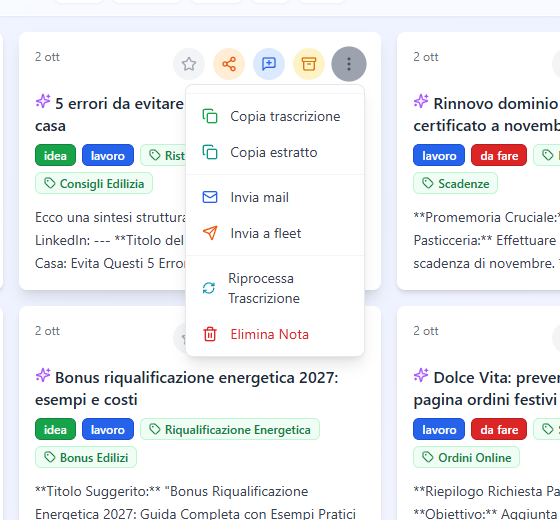Close the three-dots options menu button
560x520 pixels.
click(x=349, y=64)
